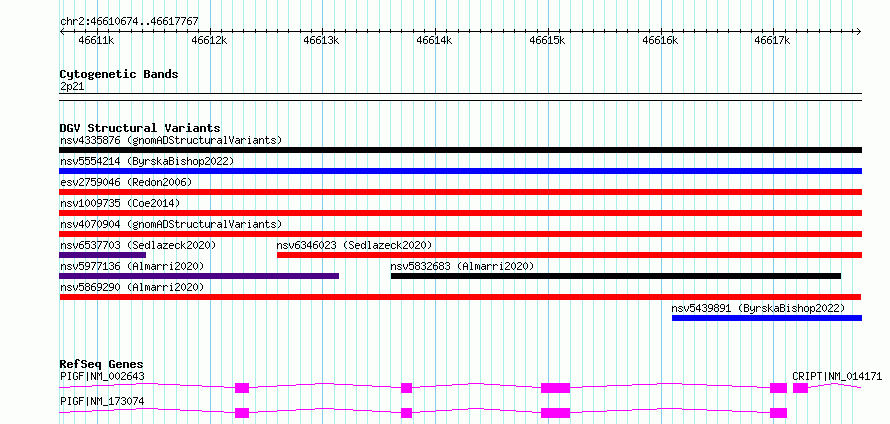Click the chr2:46610674..46617767 coordinates text
This screenshot has height=424, width=890.
129,21
